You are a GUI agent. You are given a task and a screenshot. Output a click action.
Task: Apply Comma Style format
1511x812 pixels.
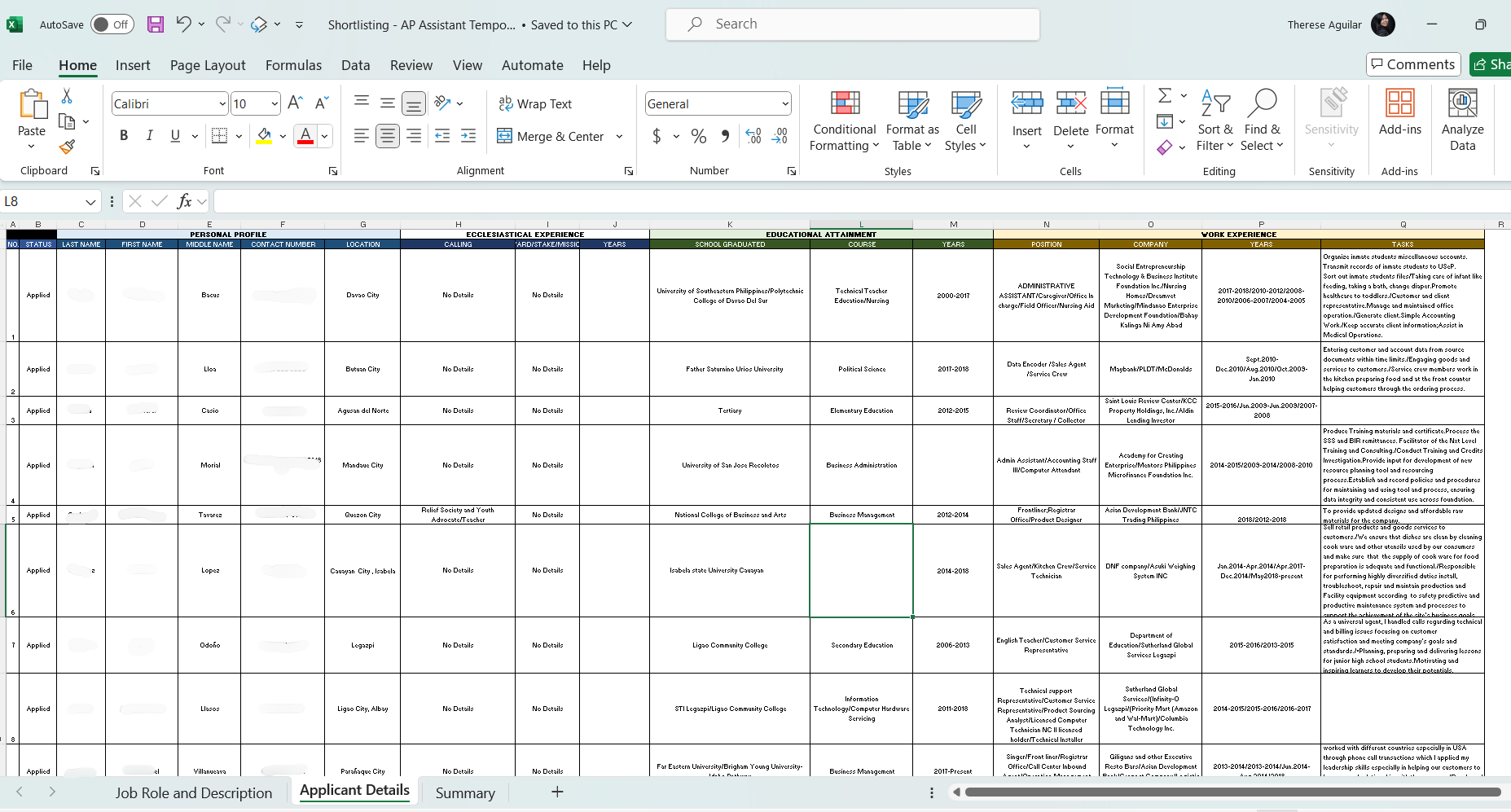pyautogui.click(x=725, y=136)
